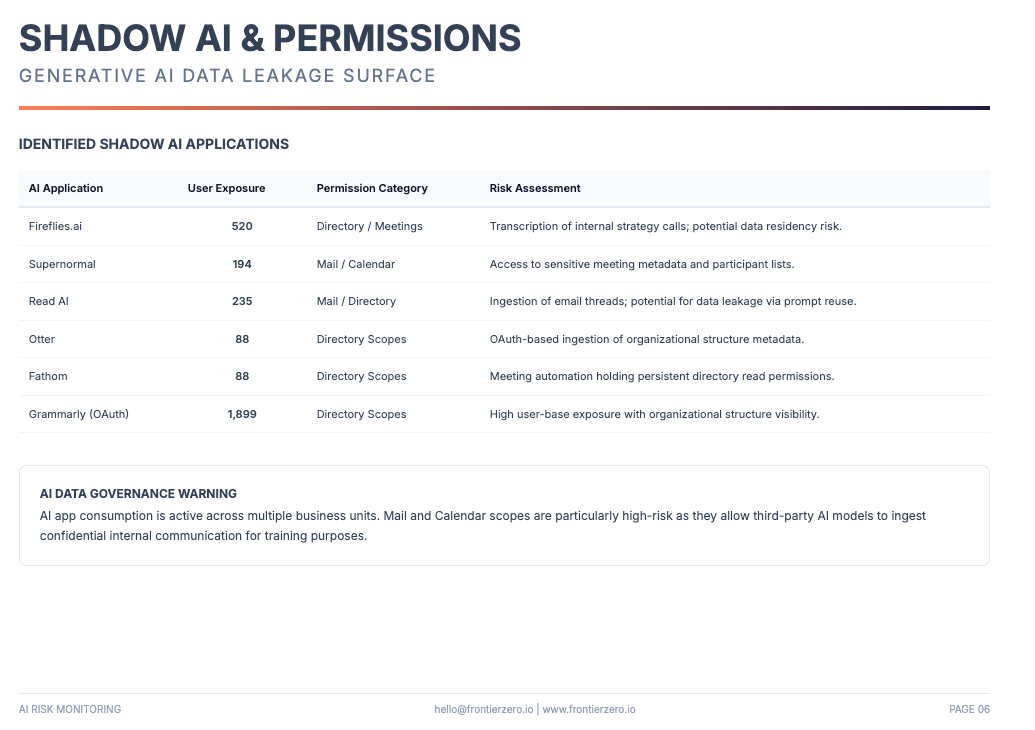Select the Directory / Meetings permission cell
Screen dimensions: 1035x730
tap(369, 226)
